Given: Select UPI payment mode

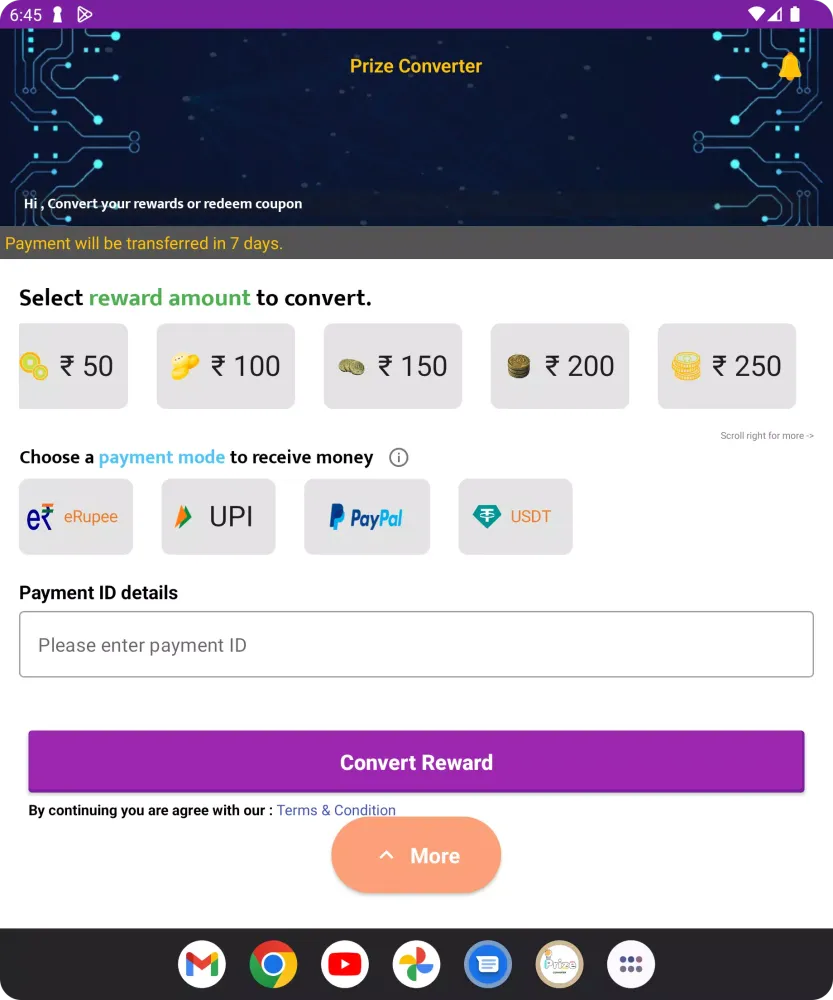Looking at the screenshot, I should pyautogui.click(x=218, y=517).
